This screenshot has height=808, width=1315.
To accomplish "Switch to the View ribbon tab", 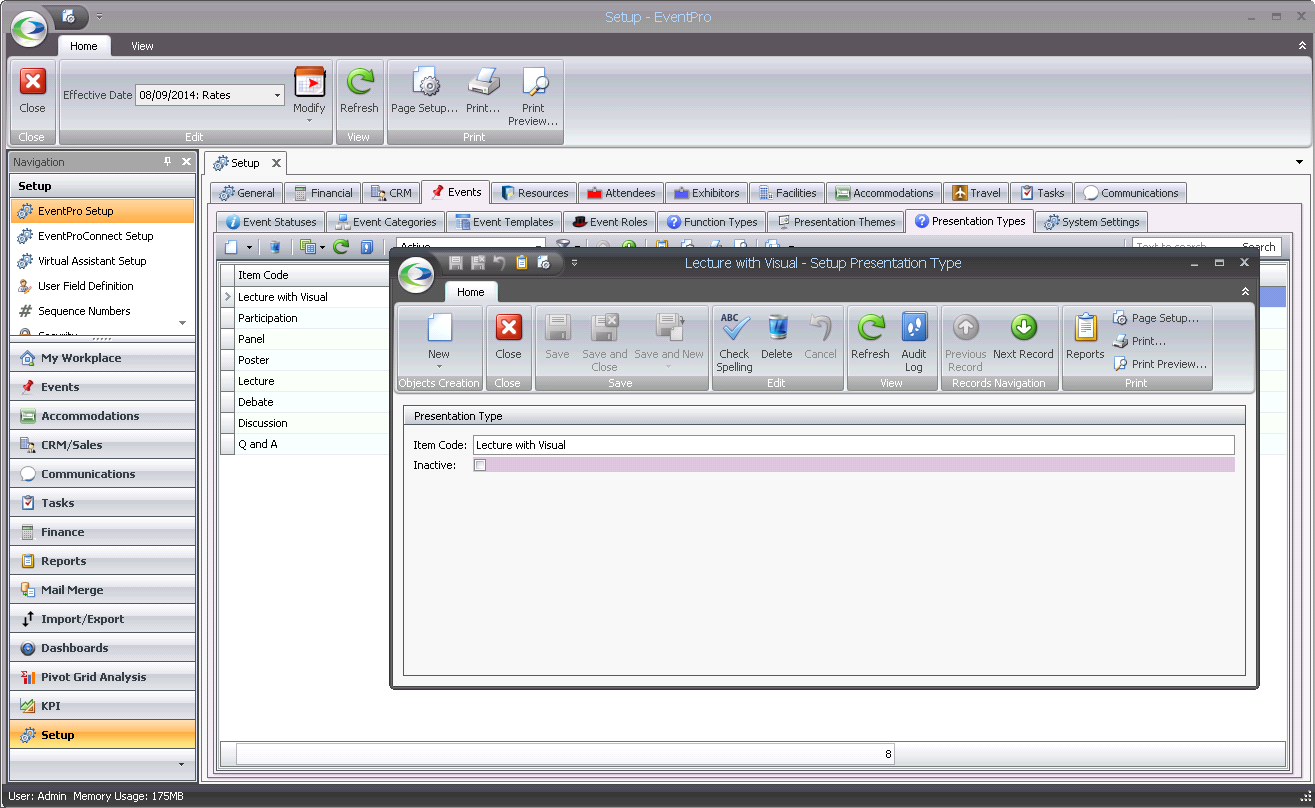I will click(142, 46).
